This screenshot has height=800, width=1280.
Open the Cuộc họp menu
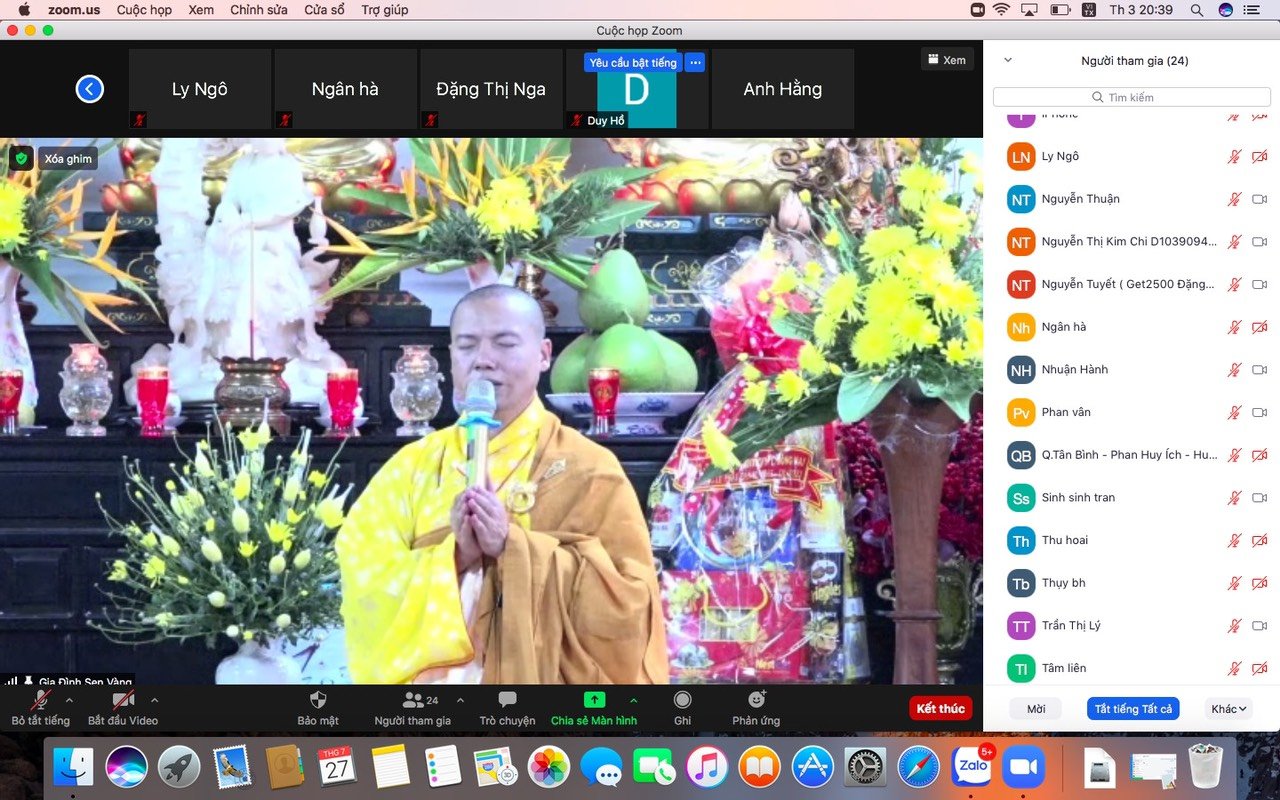tap(144, 10)
